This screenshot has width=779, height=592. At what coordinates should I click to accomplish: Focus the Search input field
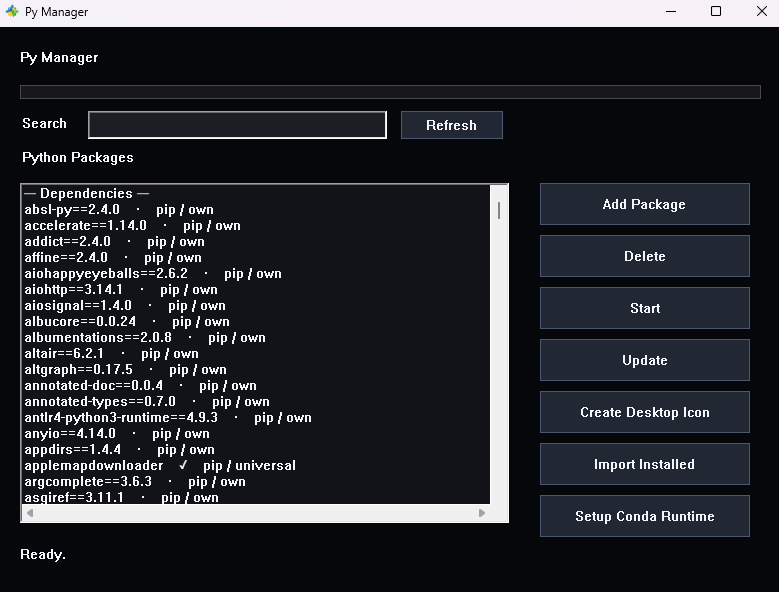[x=237, y=125]
